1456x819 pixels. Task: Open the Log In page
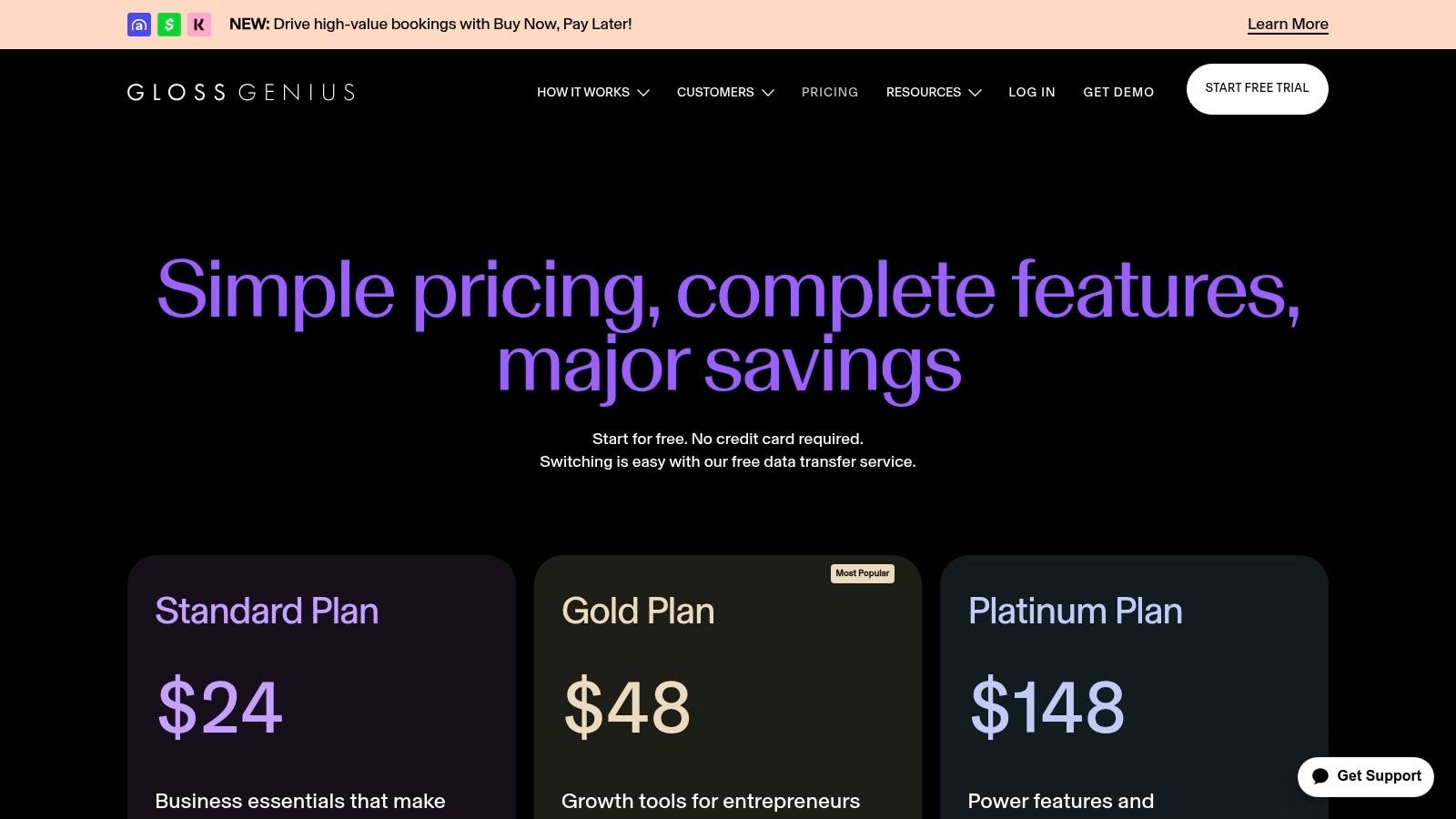(1032, 92)
